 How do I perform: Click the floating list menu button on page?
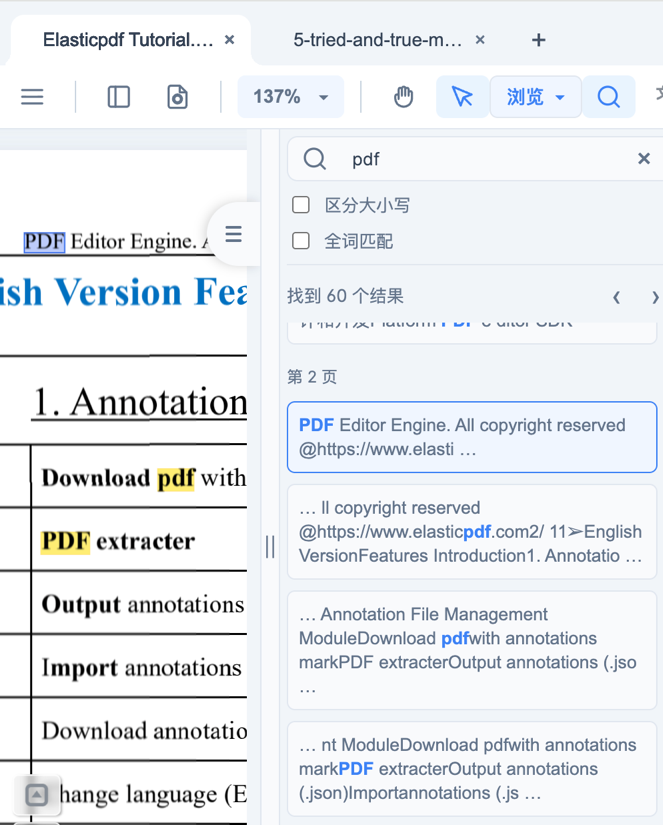(x=234, y=234)
